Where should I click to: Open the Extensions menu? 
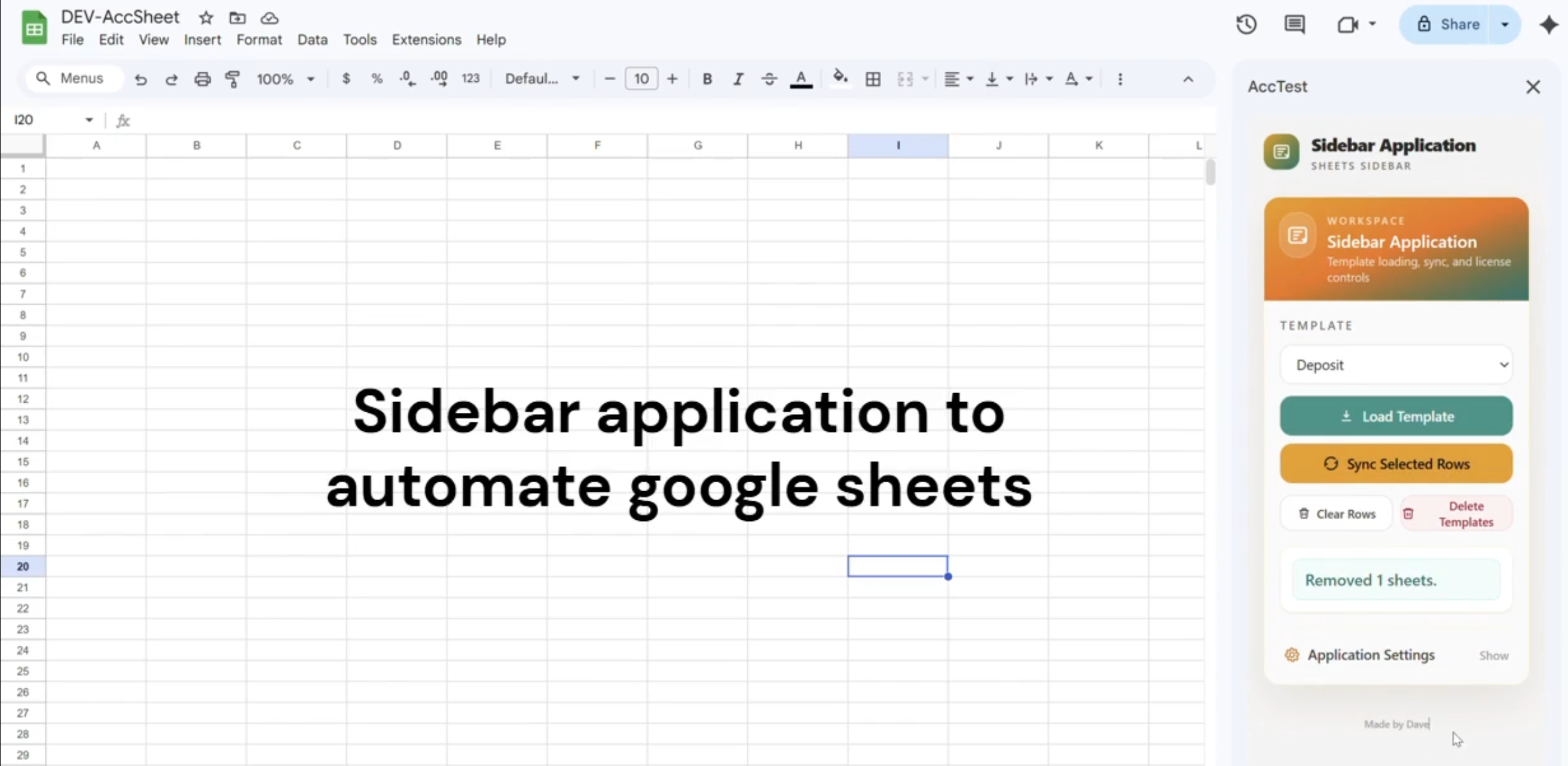tap(426, 39)
